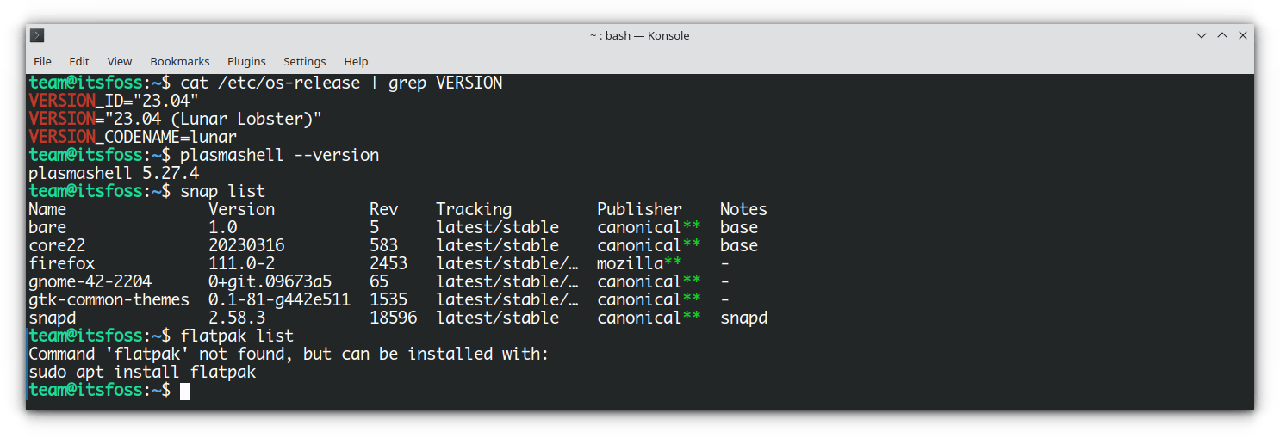The image size is (1280, 438).
Task: Click the terminal cursor at the last prompt
Action: click(185, 391)
